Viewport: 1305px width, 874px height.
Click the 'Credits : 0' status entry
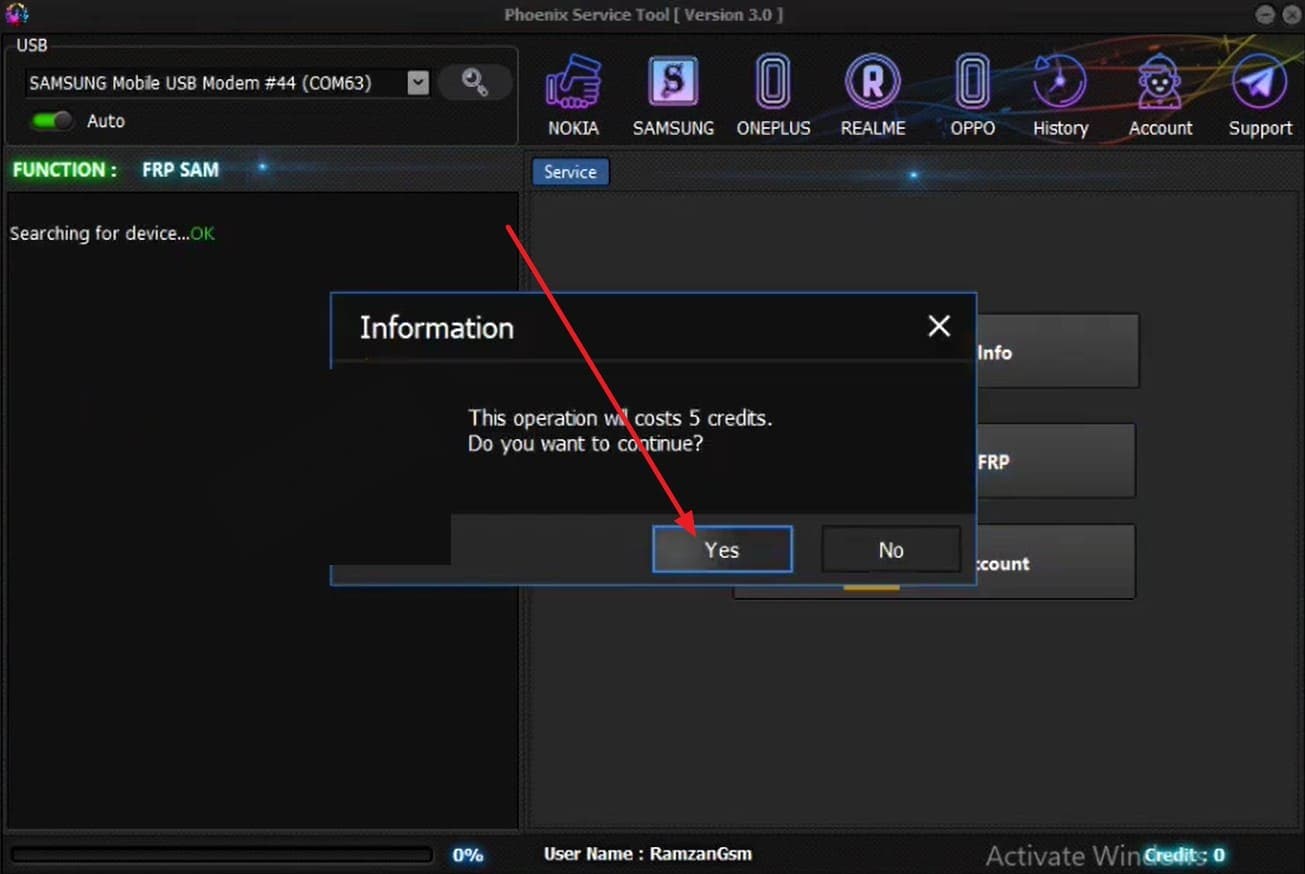pyautogui.click(x=1185, y=855)
